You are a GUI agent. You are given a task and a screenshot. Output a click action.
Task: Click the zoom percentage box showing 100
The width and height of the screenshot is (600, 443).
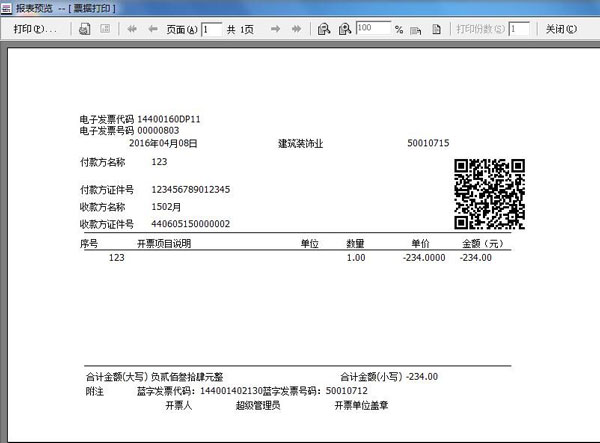click(372, 29)
